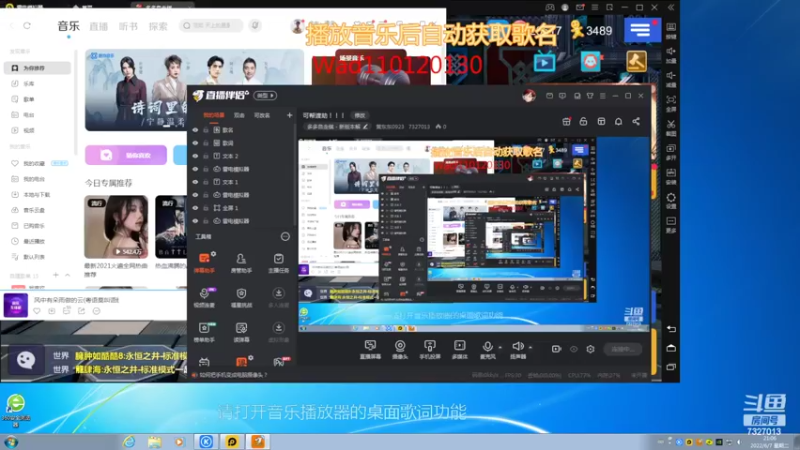Toggle visibility of the 文本 1 source
This screenshot has width=800, height=450.
[x=195, y=182]
